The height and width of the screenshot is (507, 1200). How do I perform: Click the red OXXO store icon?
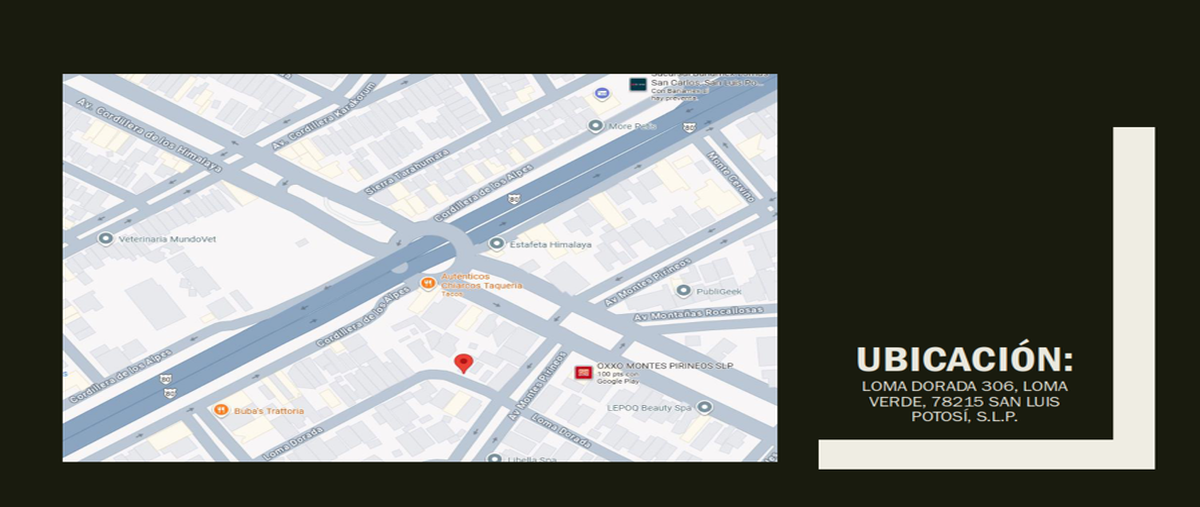point(582,372)
